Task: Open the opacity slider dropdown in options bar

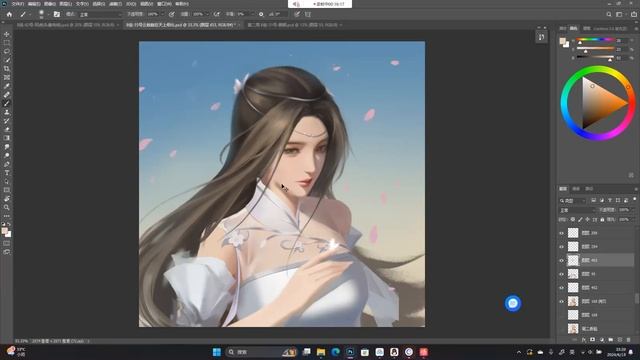Action: click(162, 14)
